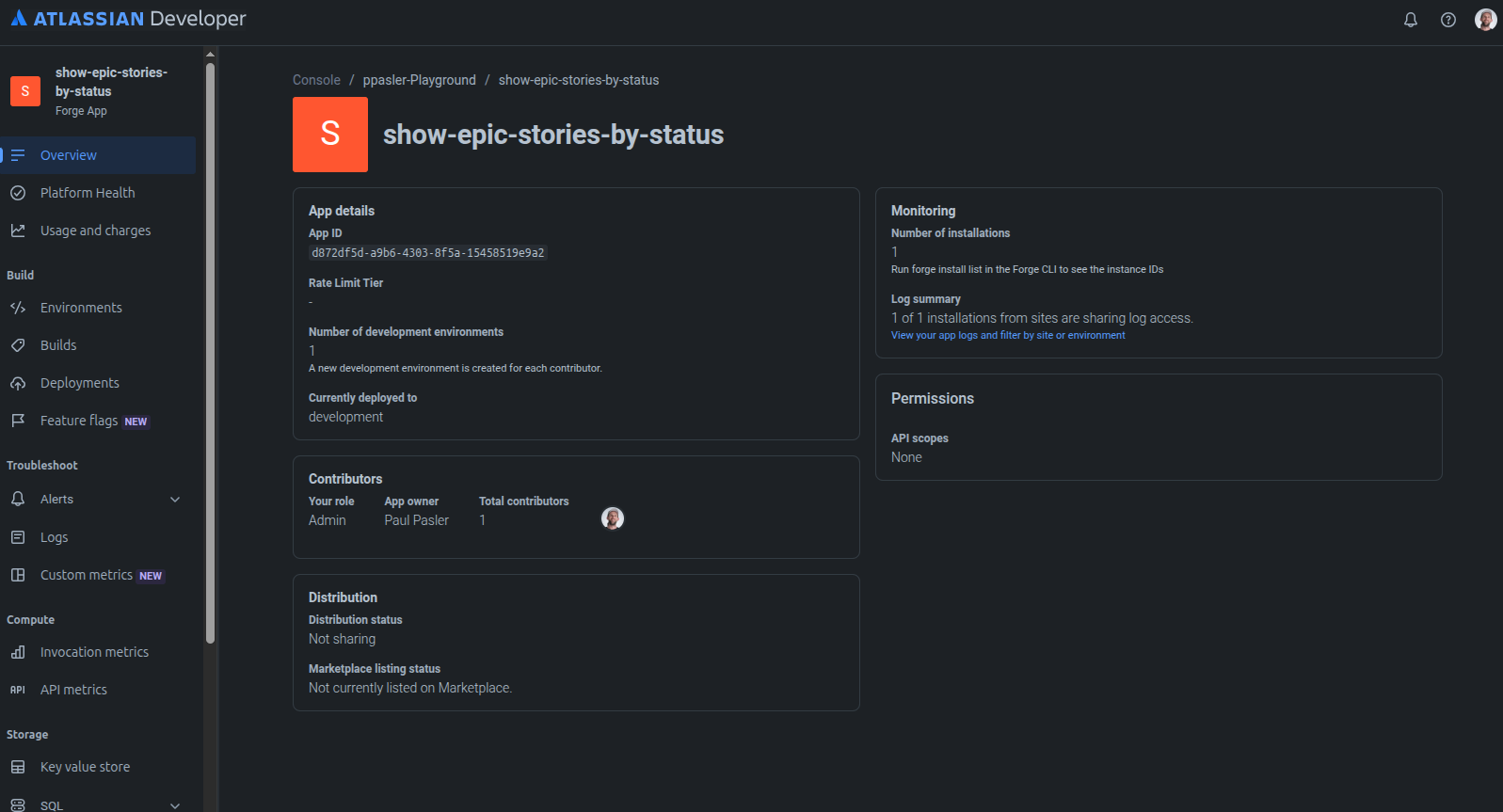Click the contributor avatar in Contributors card
This screenshot has height=812, width=1503.
(x=613, y=518)
